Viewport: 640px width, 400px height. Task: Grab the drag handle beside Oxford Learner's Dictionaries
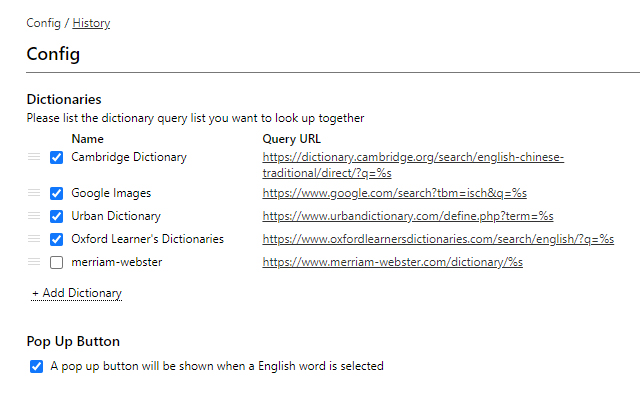pos(34,239)
